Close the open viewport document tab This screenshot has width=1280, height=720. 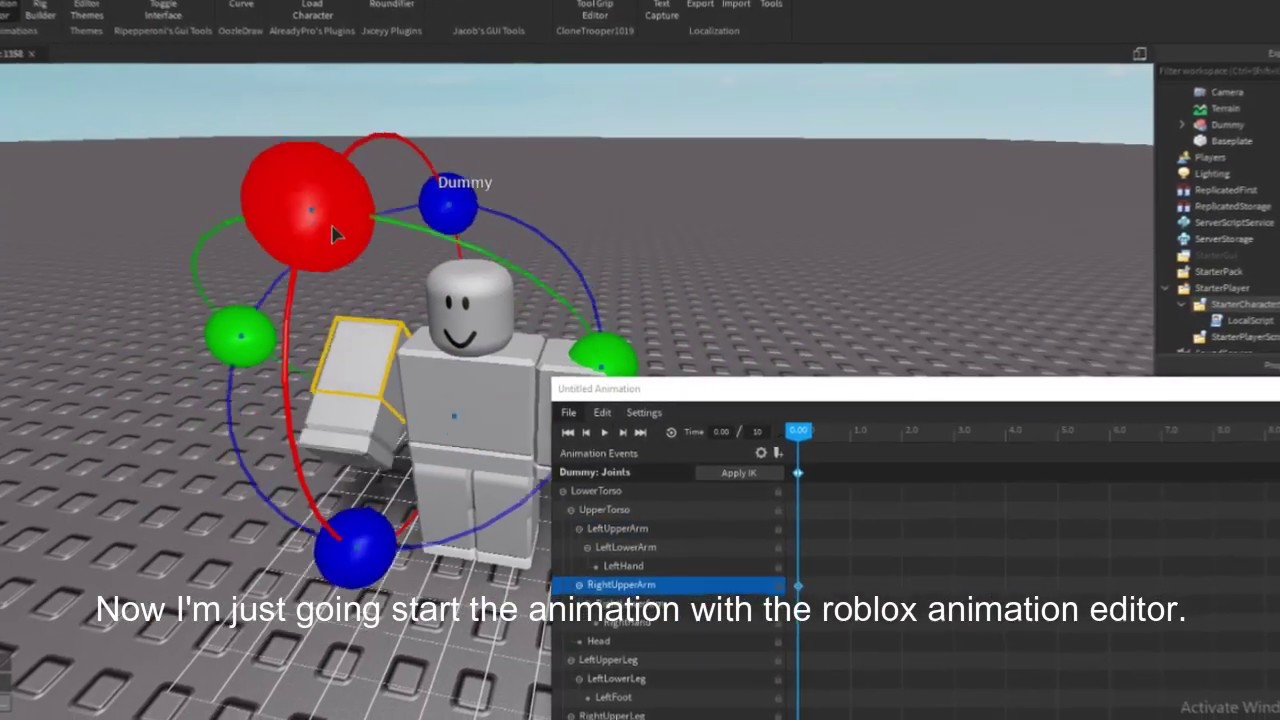(31, 54)
